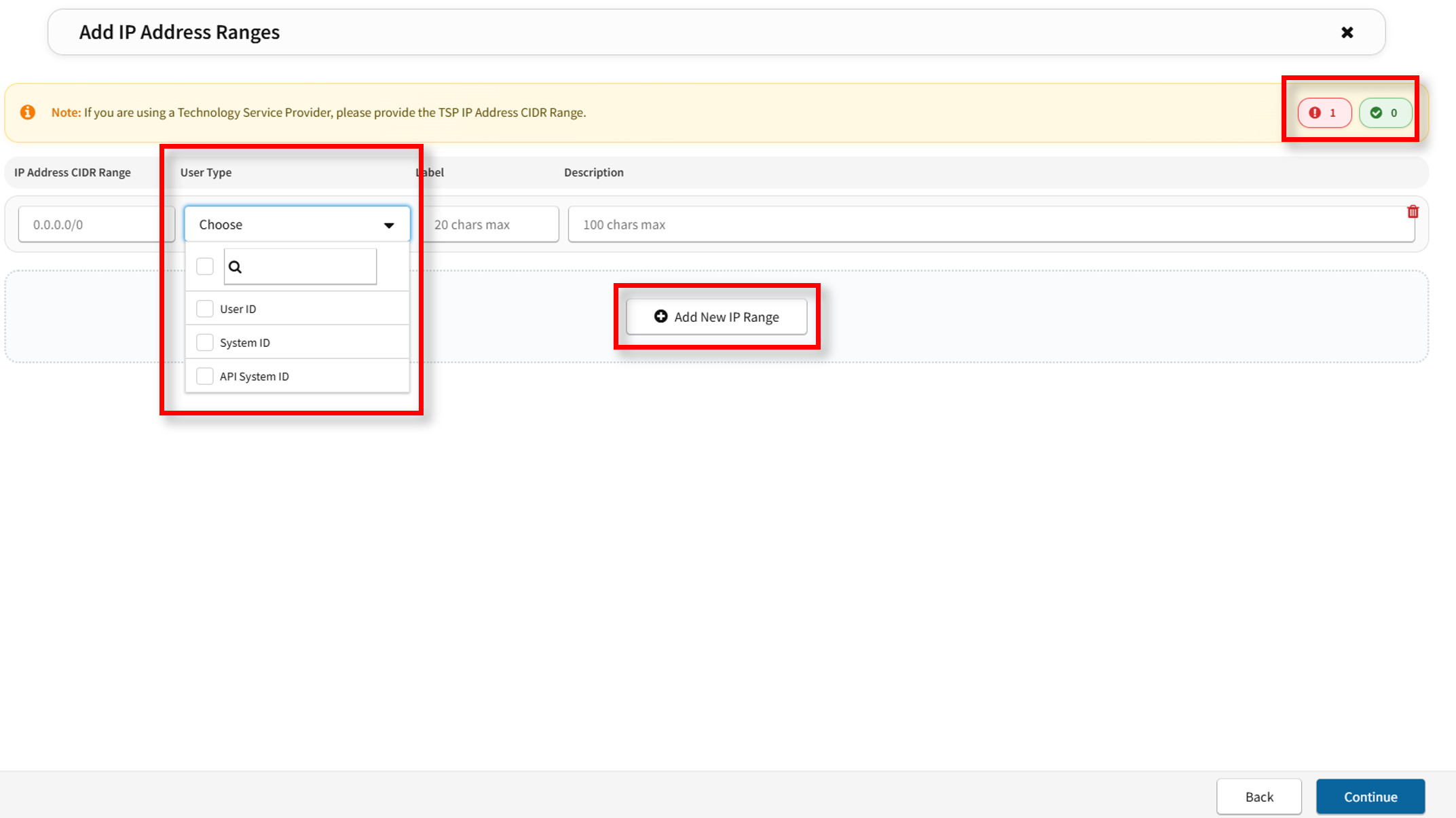Open the User Type Choose dropdown
The width and height of the screenshot is (1456, 818).
297,224
